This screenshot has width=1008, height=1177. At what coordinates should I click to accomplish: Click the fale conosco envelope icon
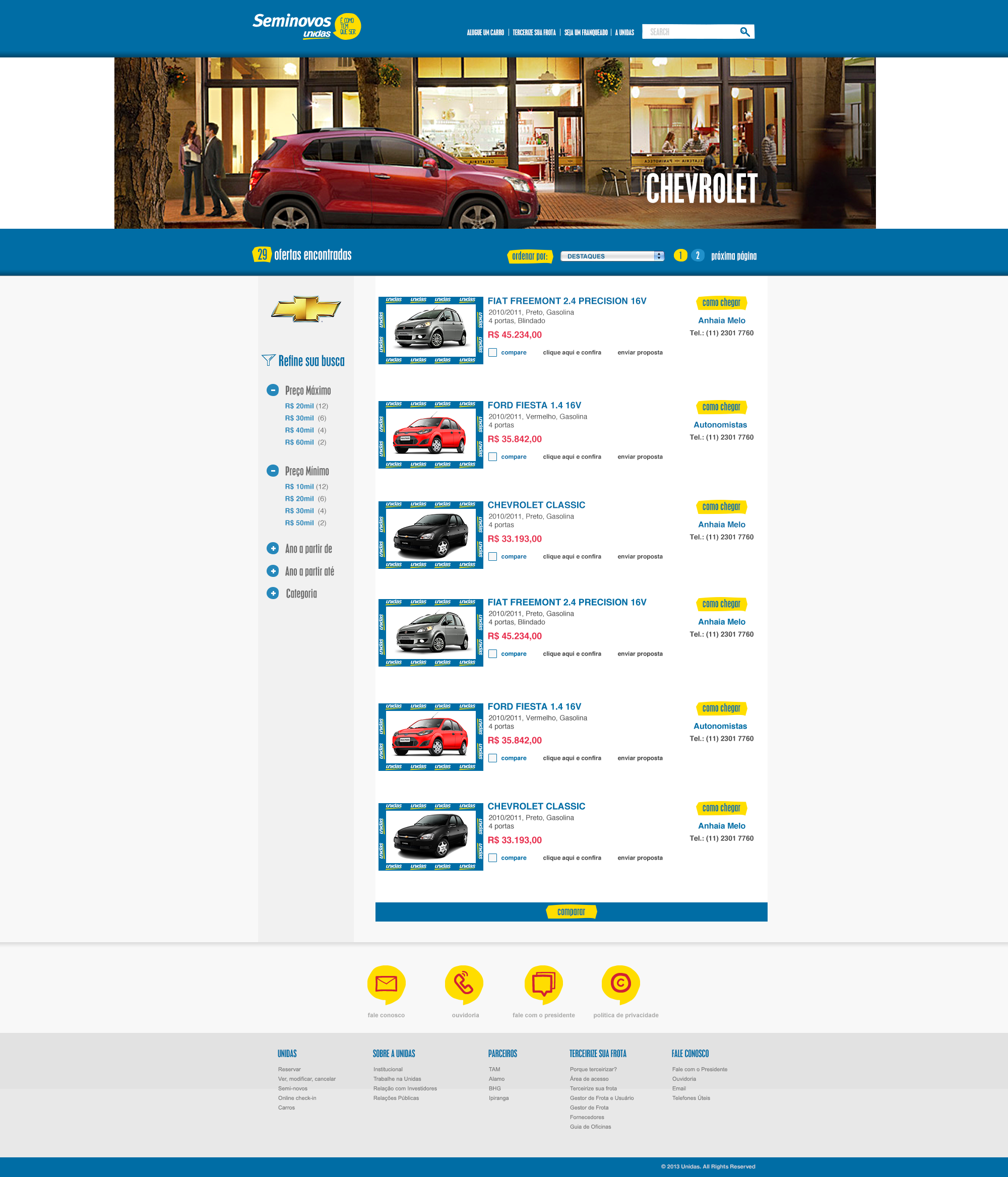[387, 984]
